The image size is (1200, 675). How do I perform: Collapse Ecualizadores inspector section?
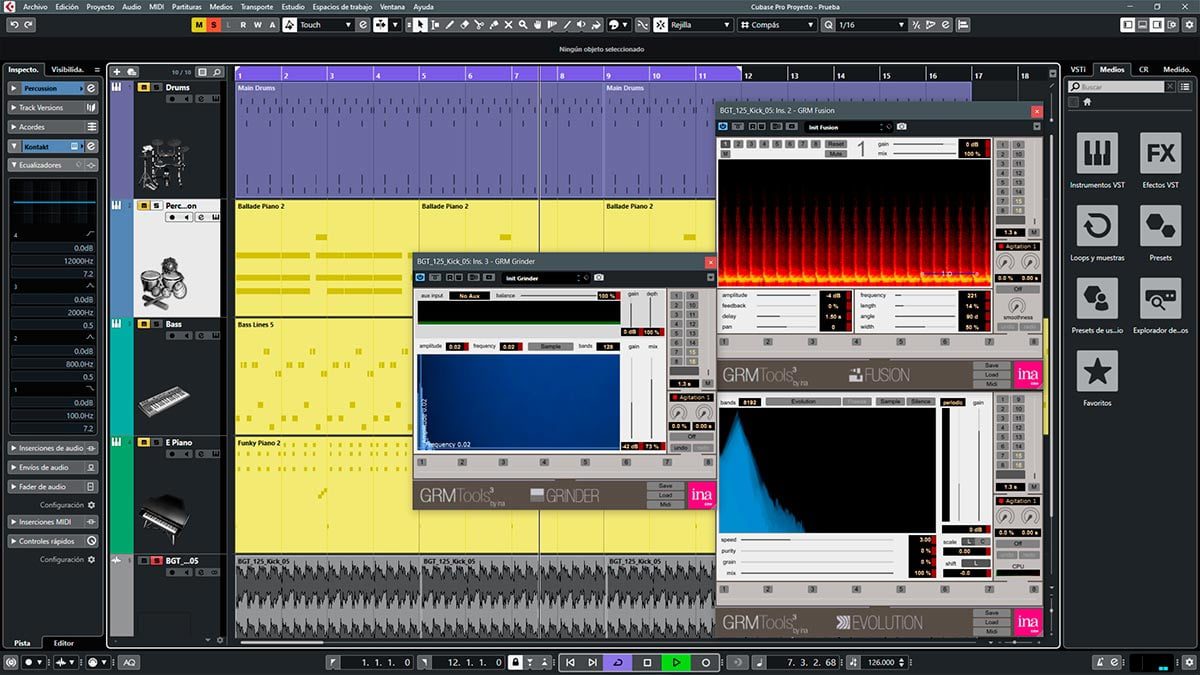(x=53, y=165)
